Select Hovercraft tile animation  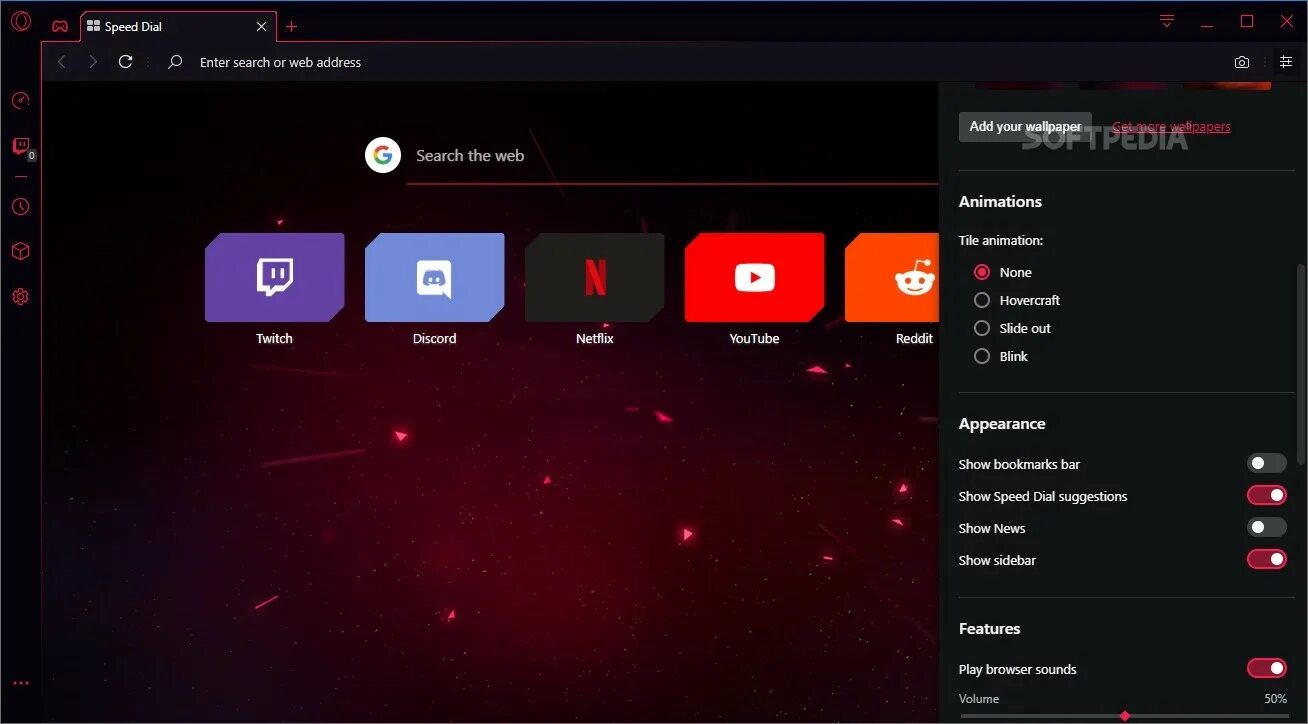tap(982, 300)
